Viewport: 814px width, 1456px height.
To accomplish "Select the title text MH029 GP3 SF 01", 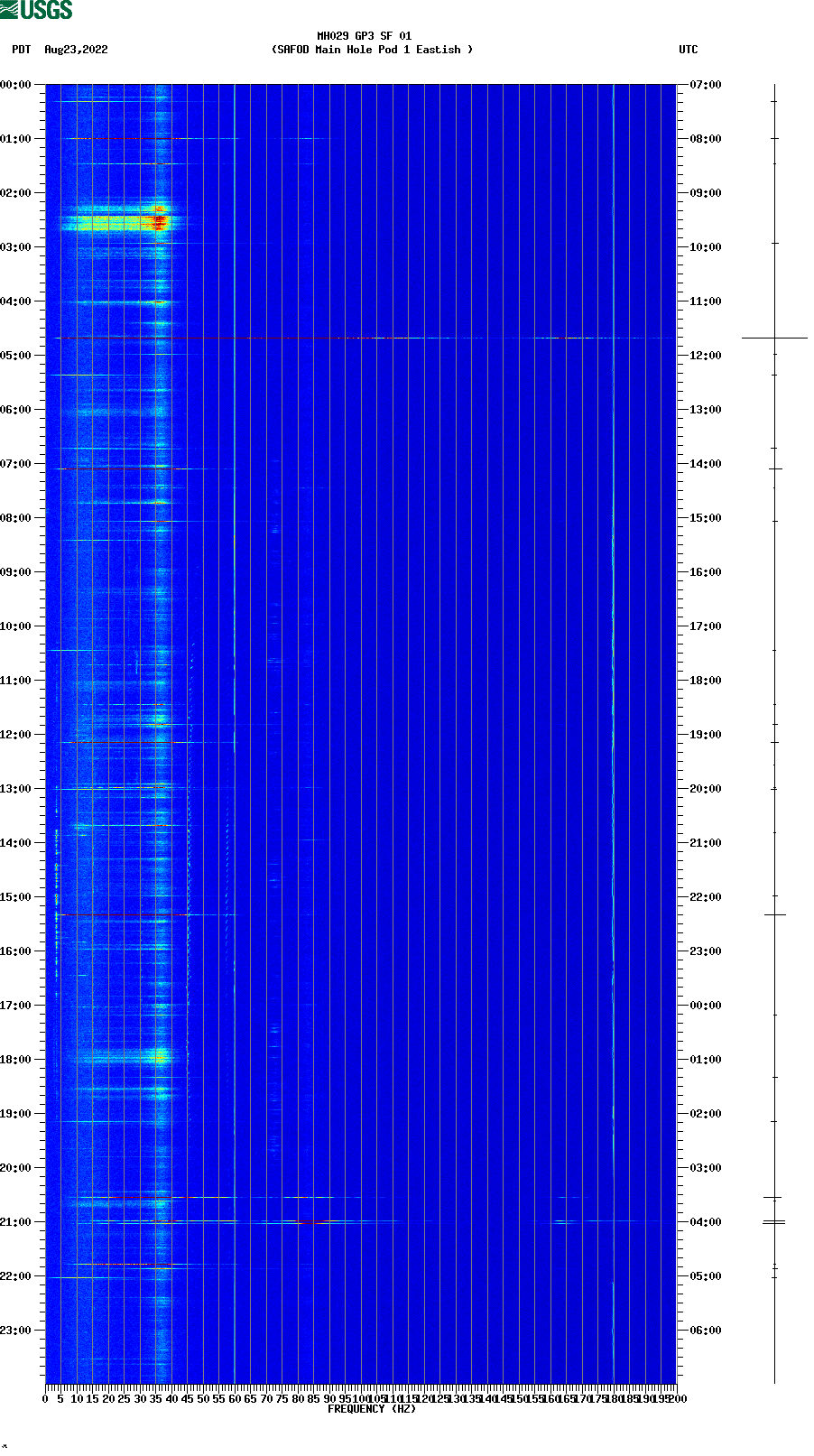I will tap(364, 36).
